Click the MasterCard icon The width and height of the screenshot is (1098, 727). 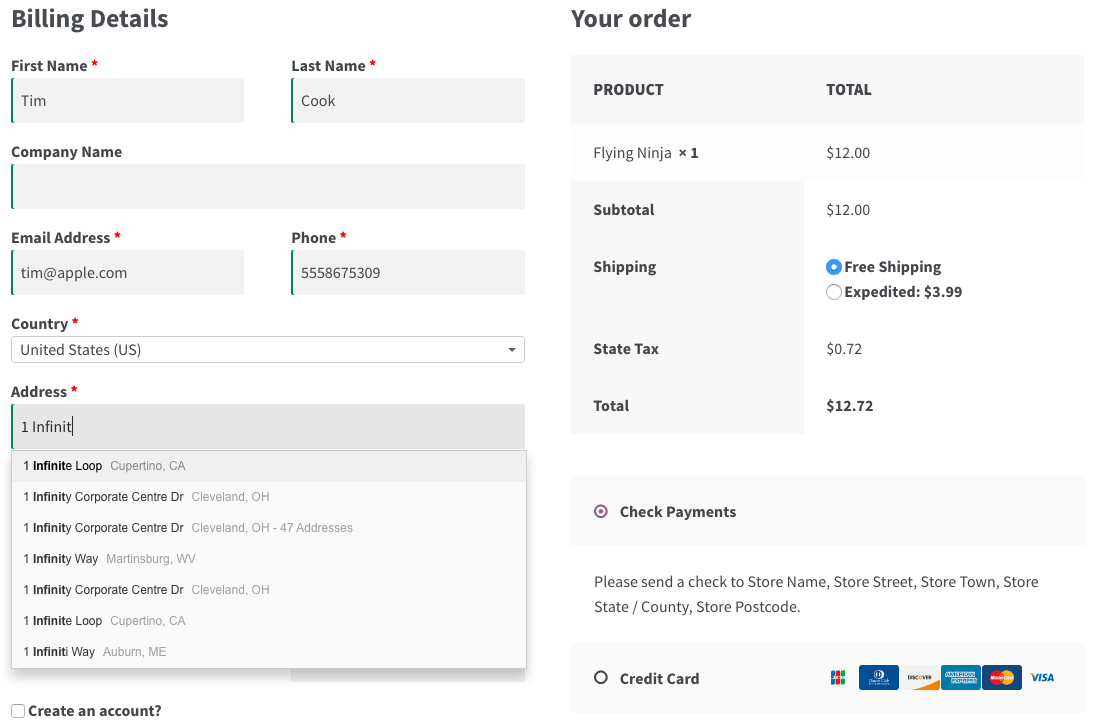tap(1001, 677)
